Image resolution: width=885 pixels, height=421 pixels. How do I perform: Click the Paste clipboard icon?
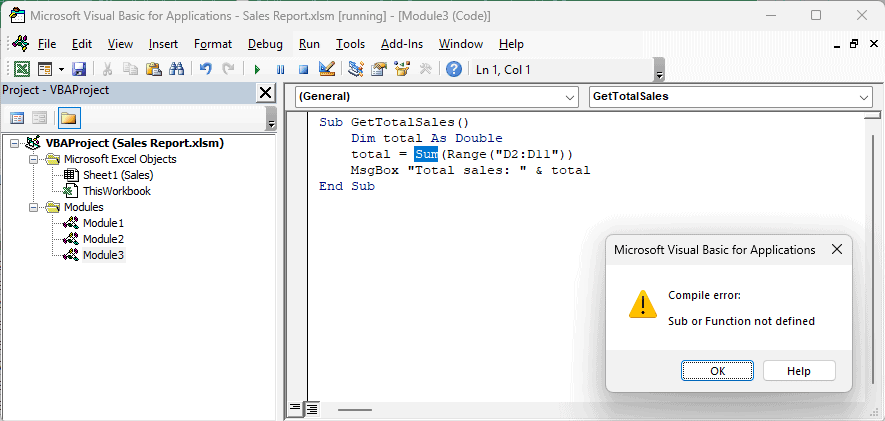[x=154, y=69]
